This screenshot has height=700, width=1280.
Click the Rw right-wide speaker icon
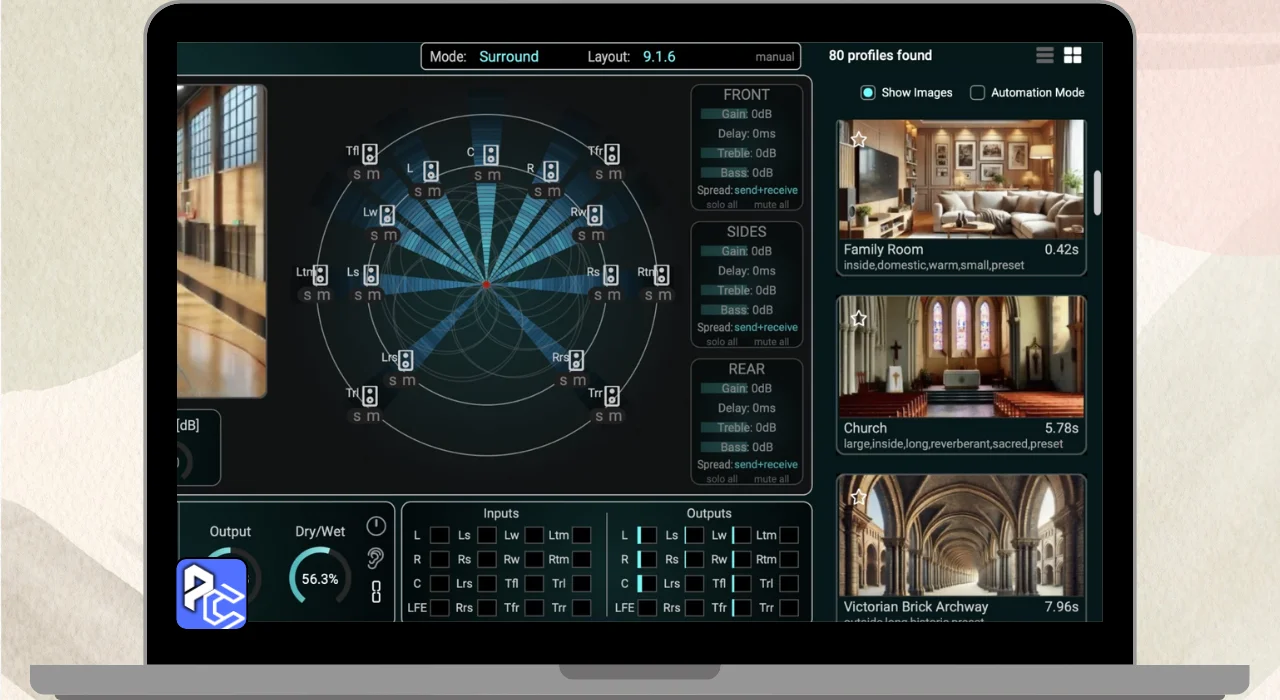click(x=595, y=215)
